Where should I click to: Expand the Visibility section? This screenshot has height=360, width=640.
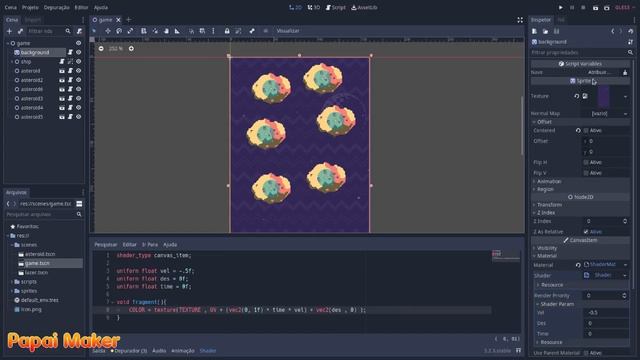click(547, 248)
